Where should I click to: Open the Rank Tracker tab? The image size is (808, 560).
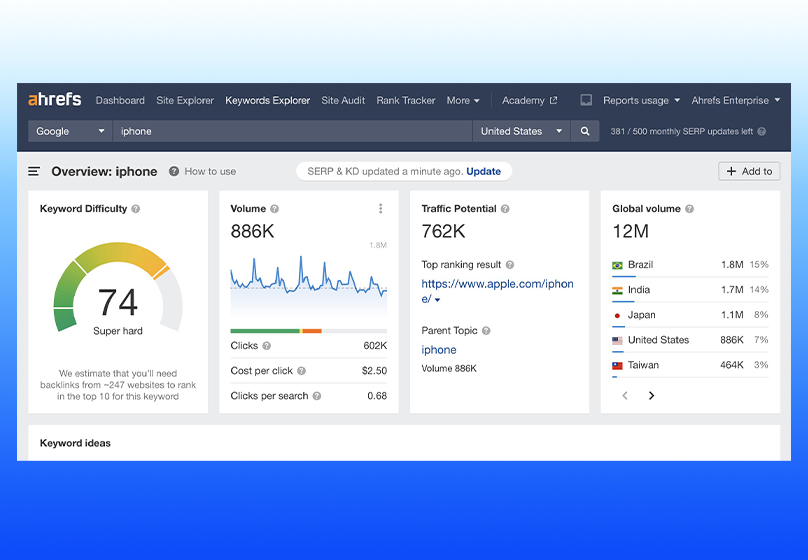[x=406, y=100]
